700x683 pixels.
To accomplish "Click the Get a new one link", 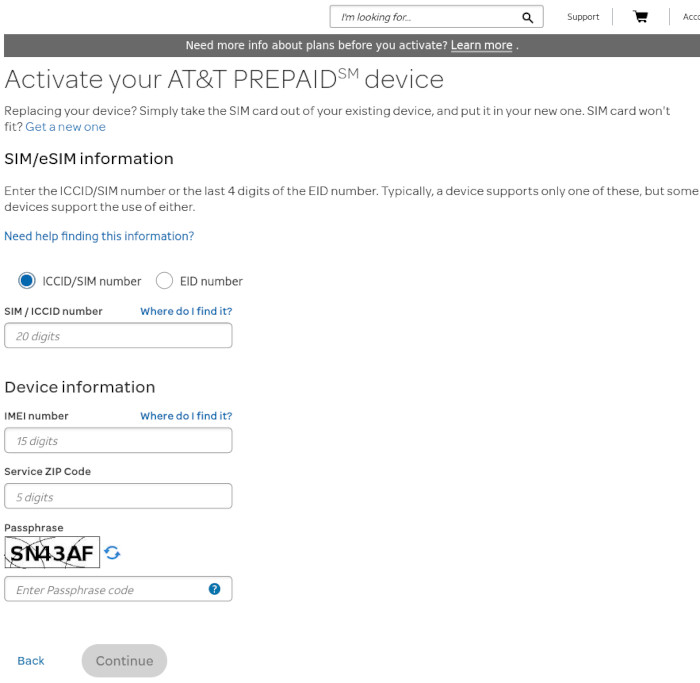I will pos(65,127).
